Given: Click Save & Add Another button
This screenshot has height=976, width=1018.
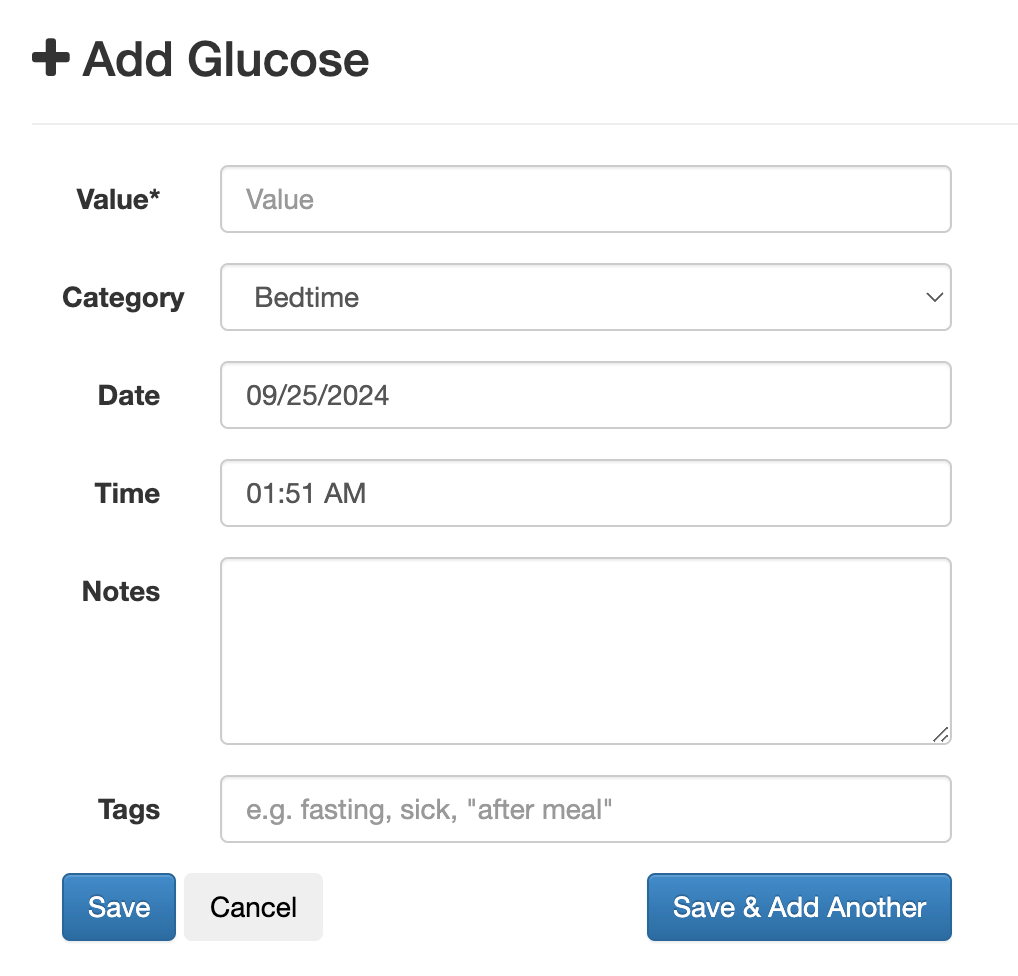Looking at the screenshot, I should (x=799, y=907).
